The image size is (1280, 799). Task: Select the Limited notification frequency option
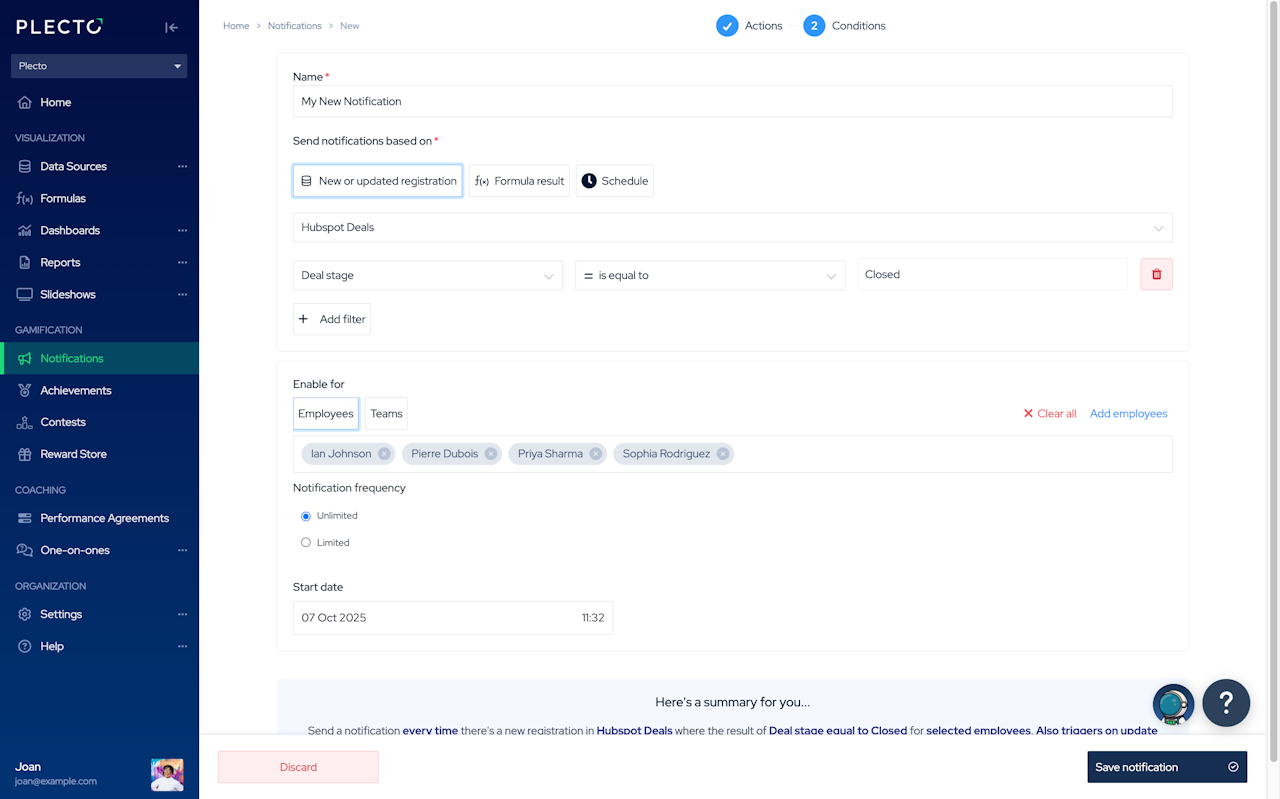[x=306, y=543]
